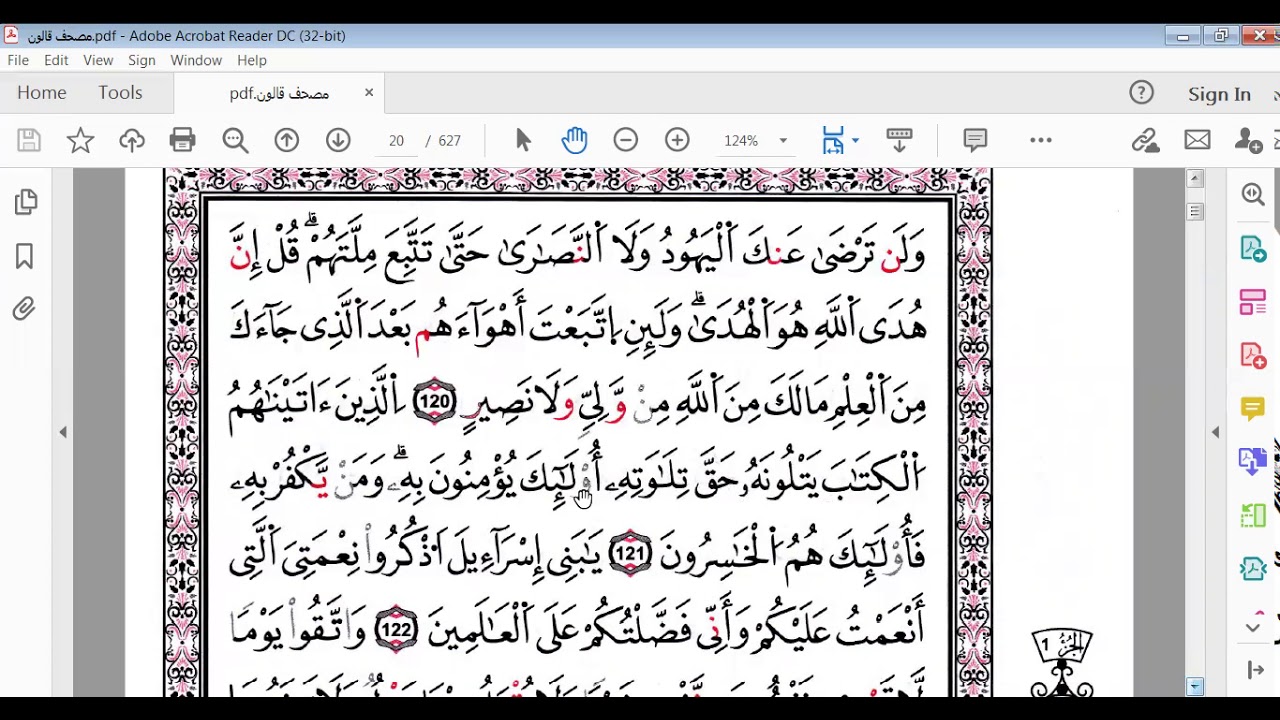
Task: Show more tools ellipsis menu
Action: click(x=1041, y=141)
